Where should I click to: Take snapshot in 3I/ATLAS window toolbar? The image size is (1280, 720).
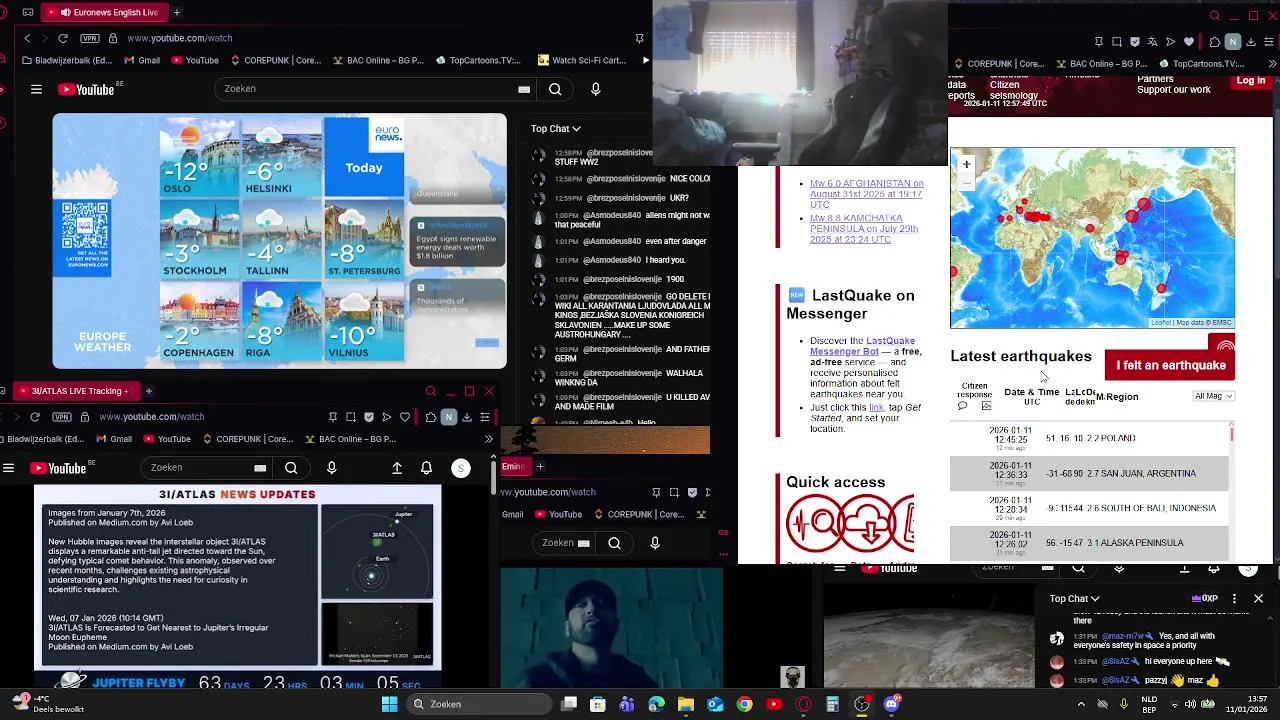(351, 417)
